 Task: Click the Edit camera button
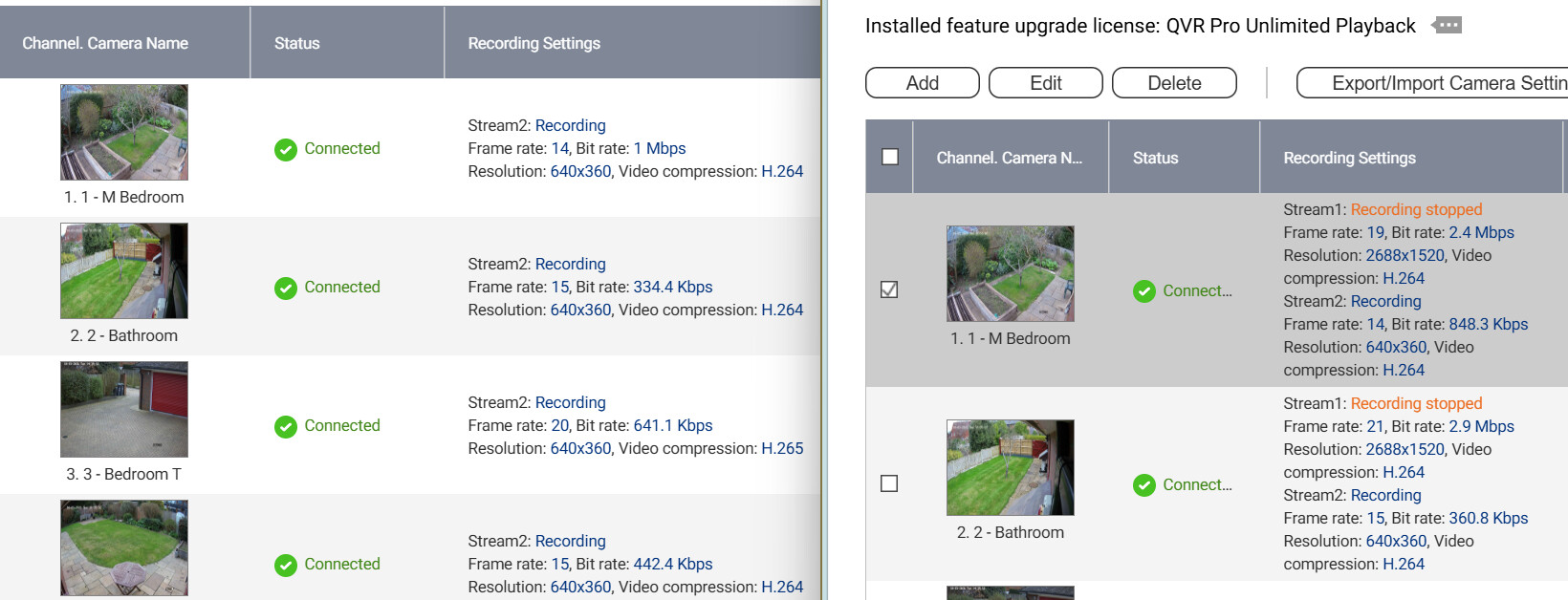pos(1045,83)
